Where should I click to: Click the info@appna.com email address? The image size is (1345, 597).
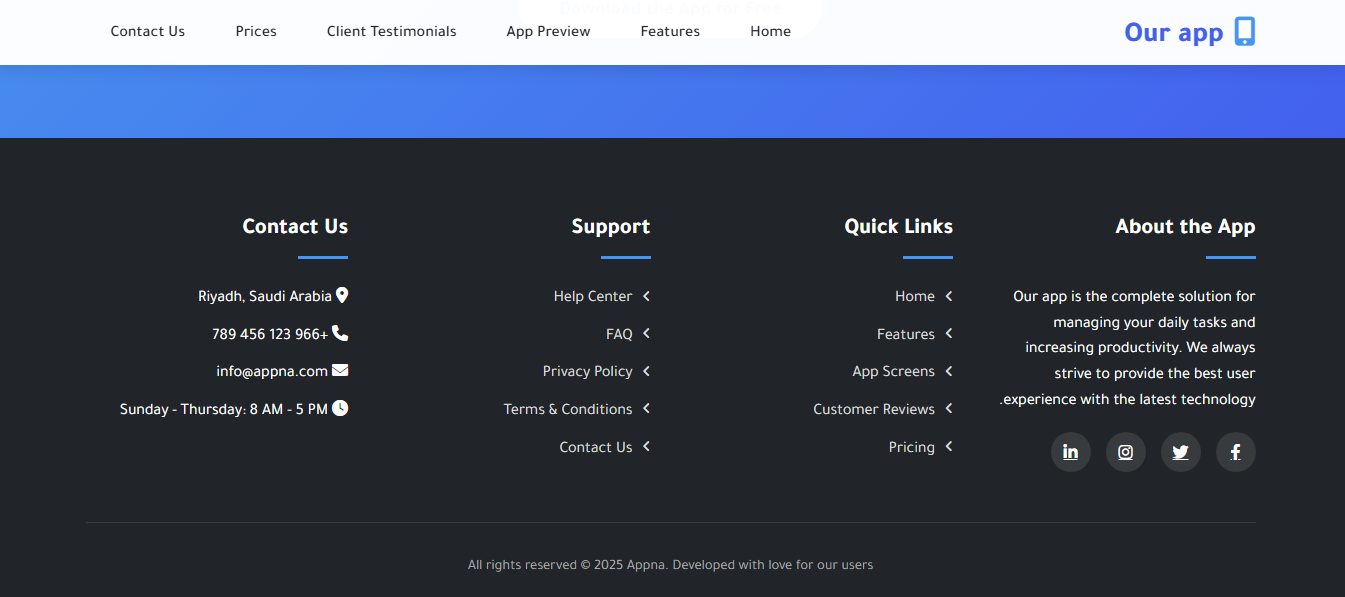coord(272,371)
